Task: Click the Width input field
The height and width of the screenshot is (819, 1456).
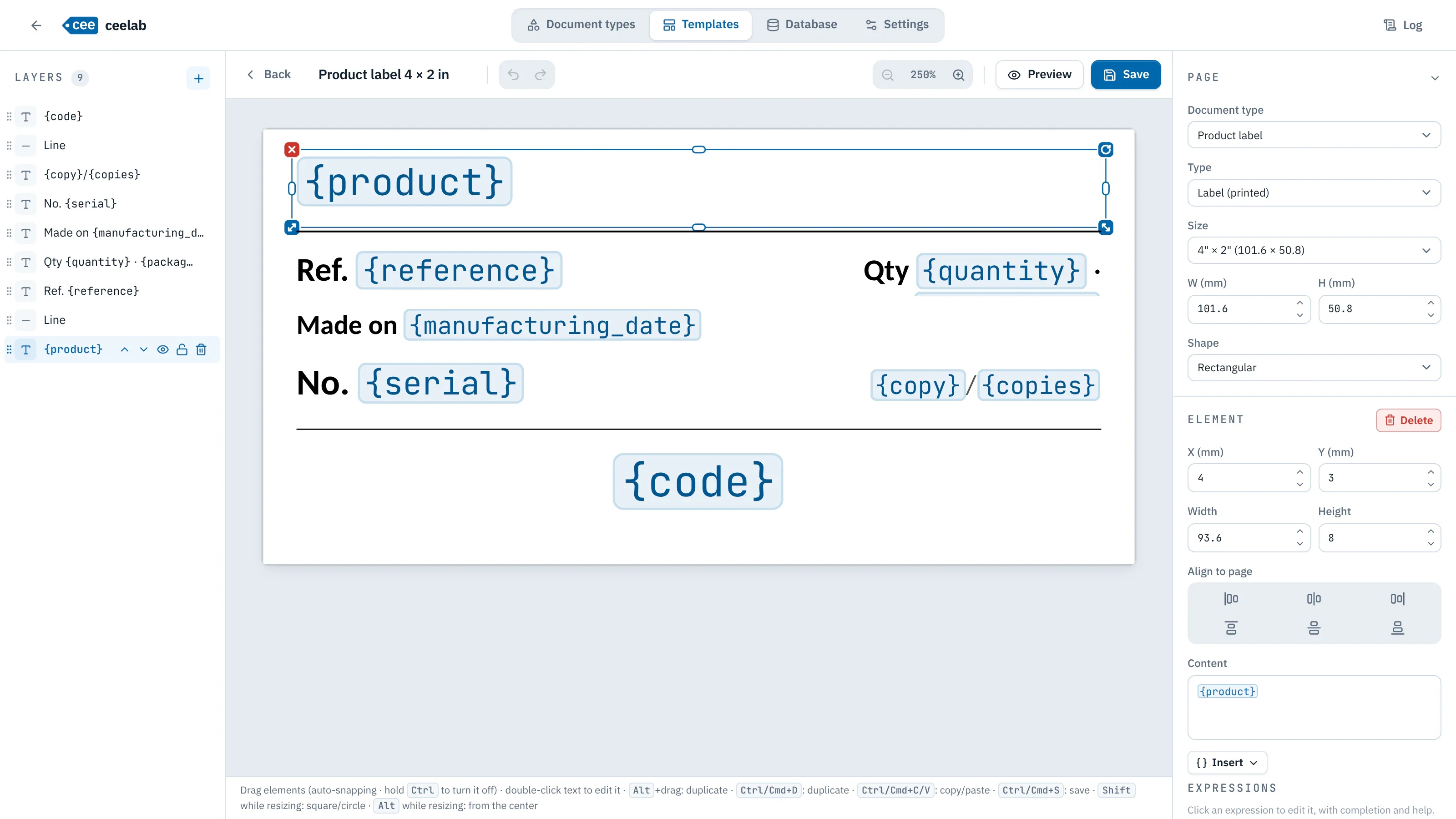Action: pyautogui.click(x=1249, y=537)
